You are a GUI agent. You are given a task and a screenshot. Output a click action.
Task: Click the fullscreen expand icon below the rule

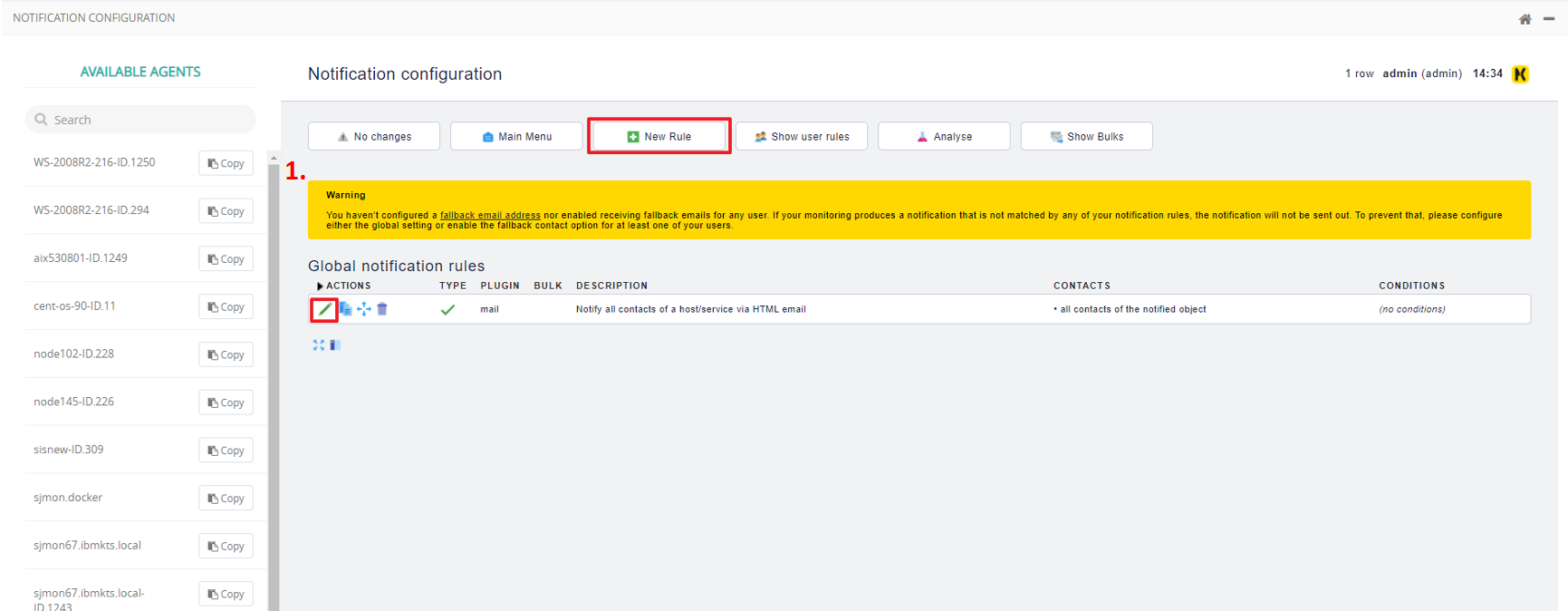coord(318,345)
